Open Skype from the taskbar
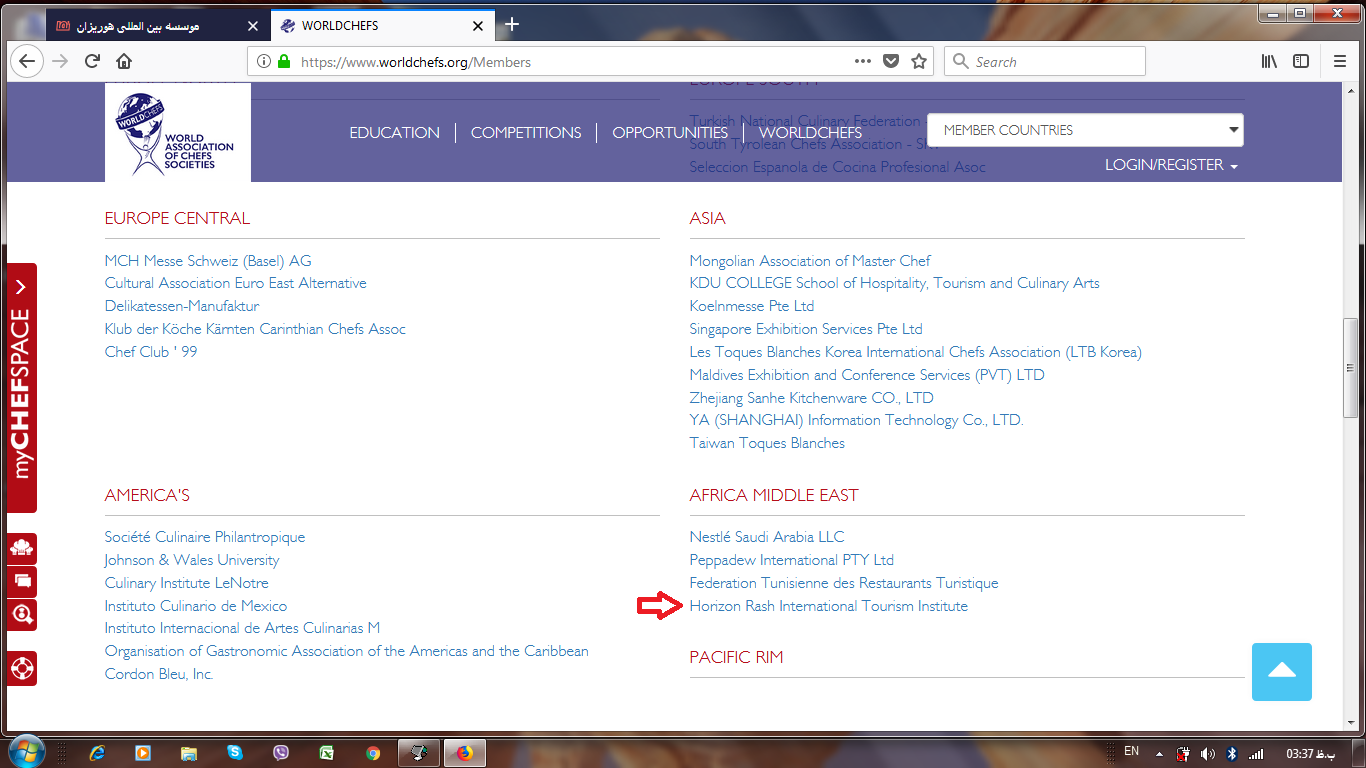1366x768 pixels. (235, 753)
